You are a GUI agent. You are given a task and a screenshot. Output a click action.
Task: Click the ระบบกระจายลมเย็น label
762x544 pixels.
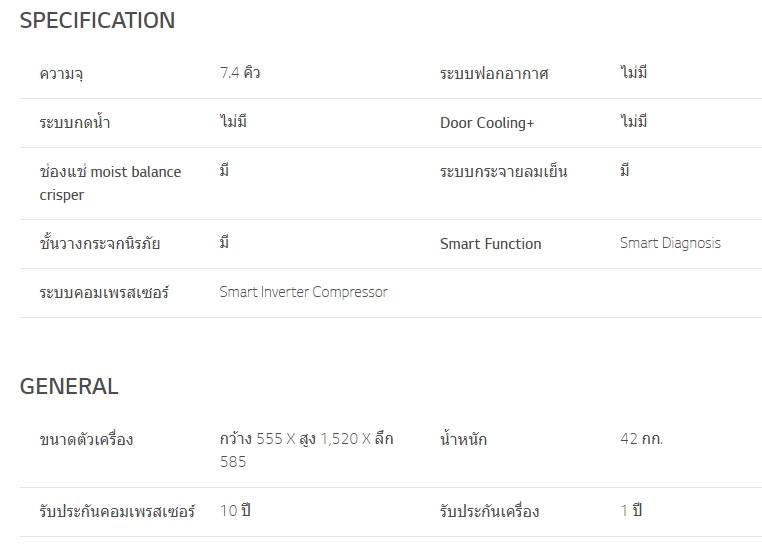tap(503, 171)
